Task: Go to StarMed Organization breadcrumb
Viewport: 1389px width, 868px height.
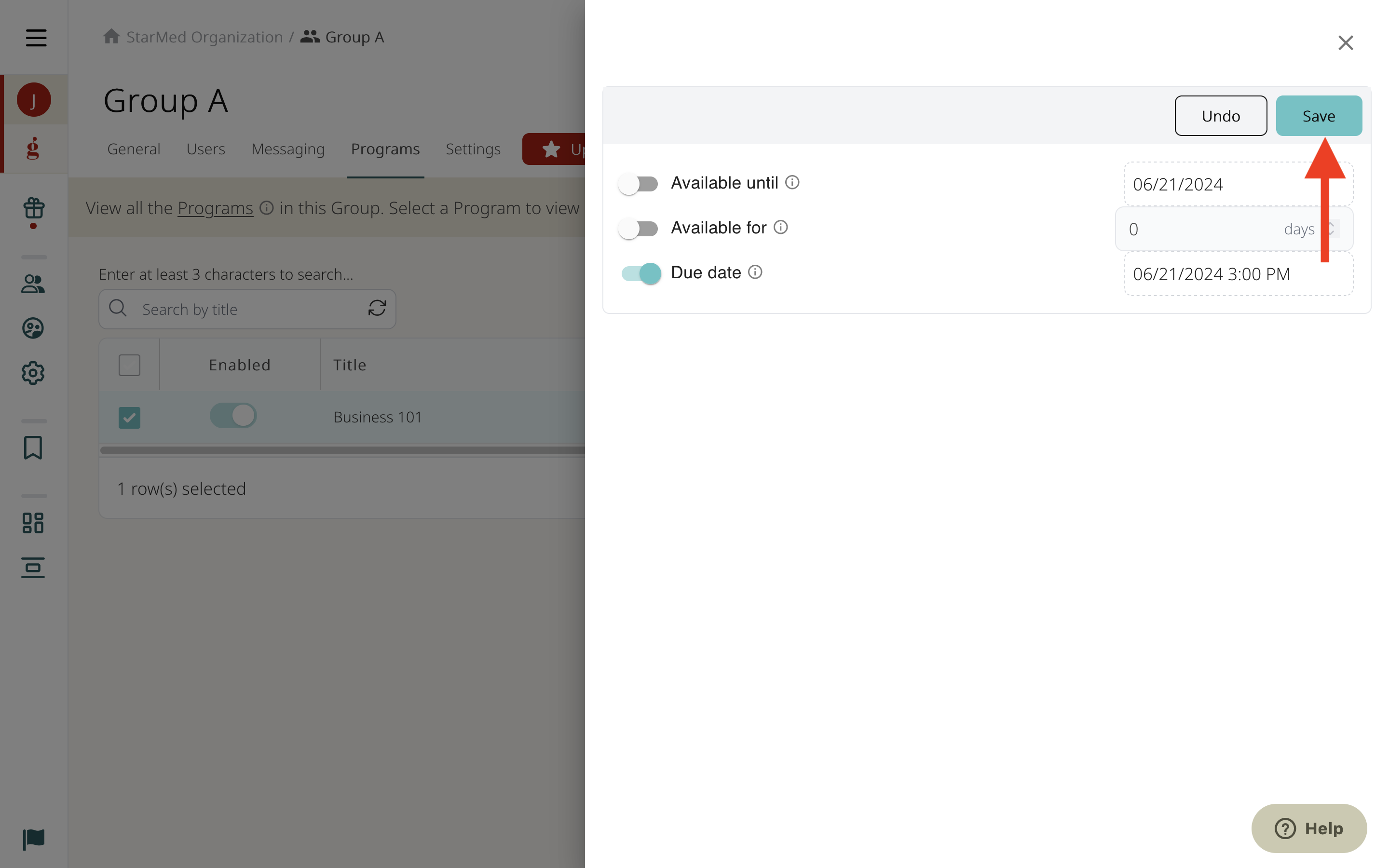Action: tap(204, 37)
